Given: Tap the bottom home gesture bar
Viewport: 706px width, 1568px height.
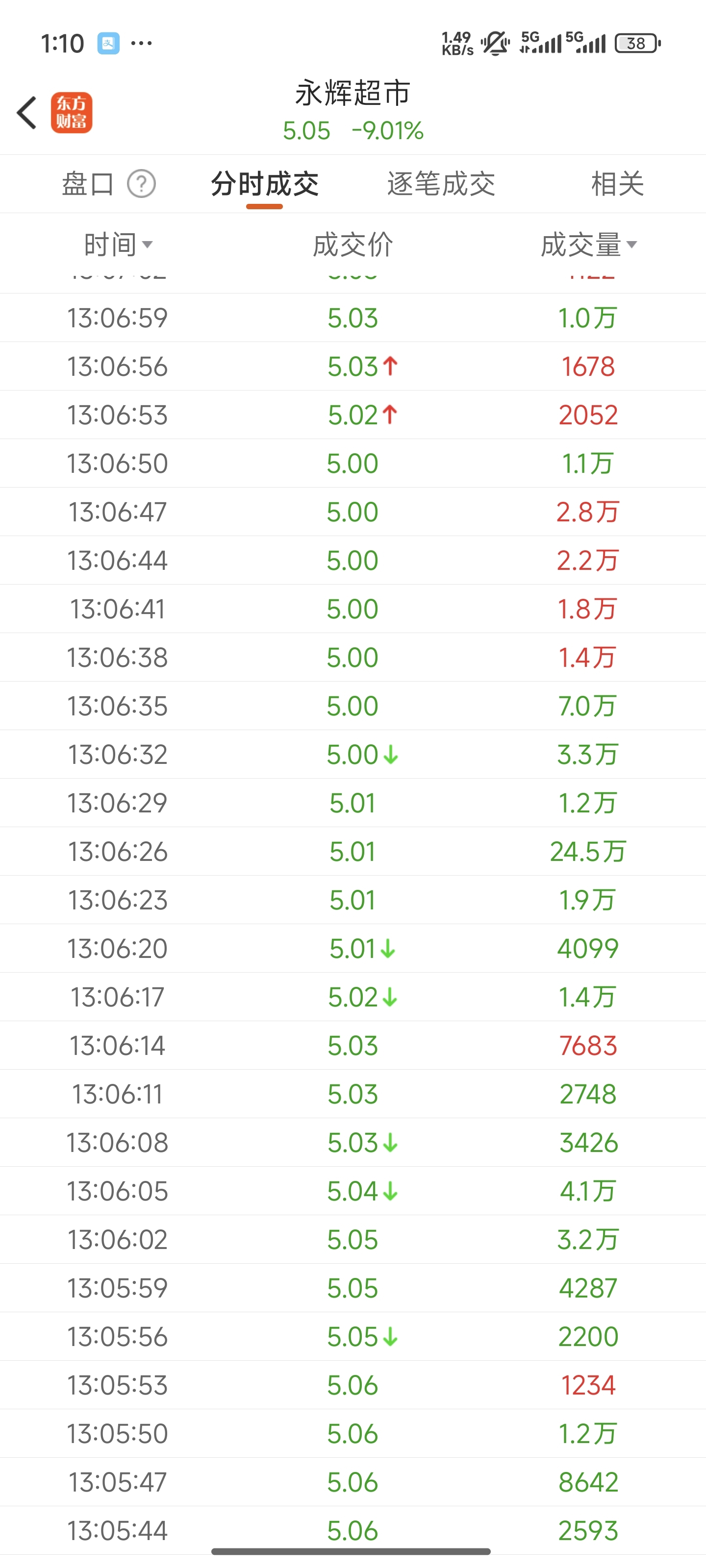Looking at the screenshot, I should pyautogui.click(x=351, y=1551).
